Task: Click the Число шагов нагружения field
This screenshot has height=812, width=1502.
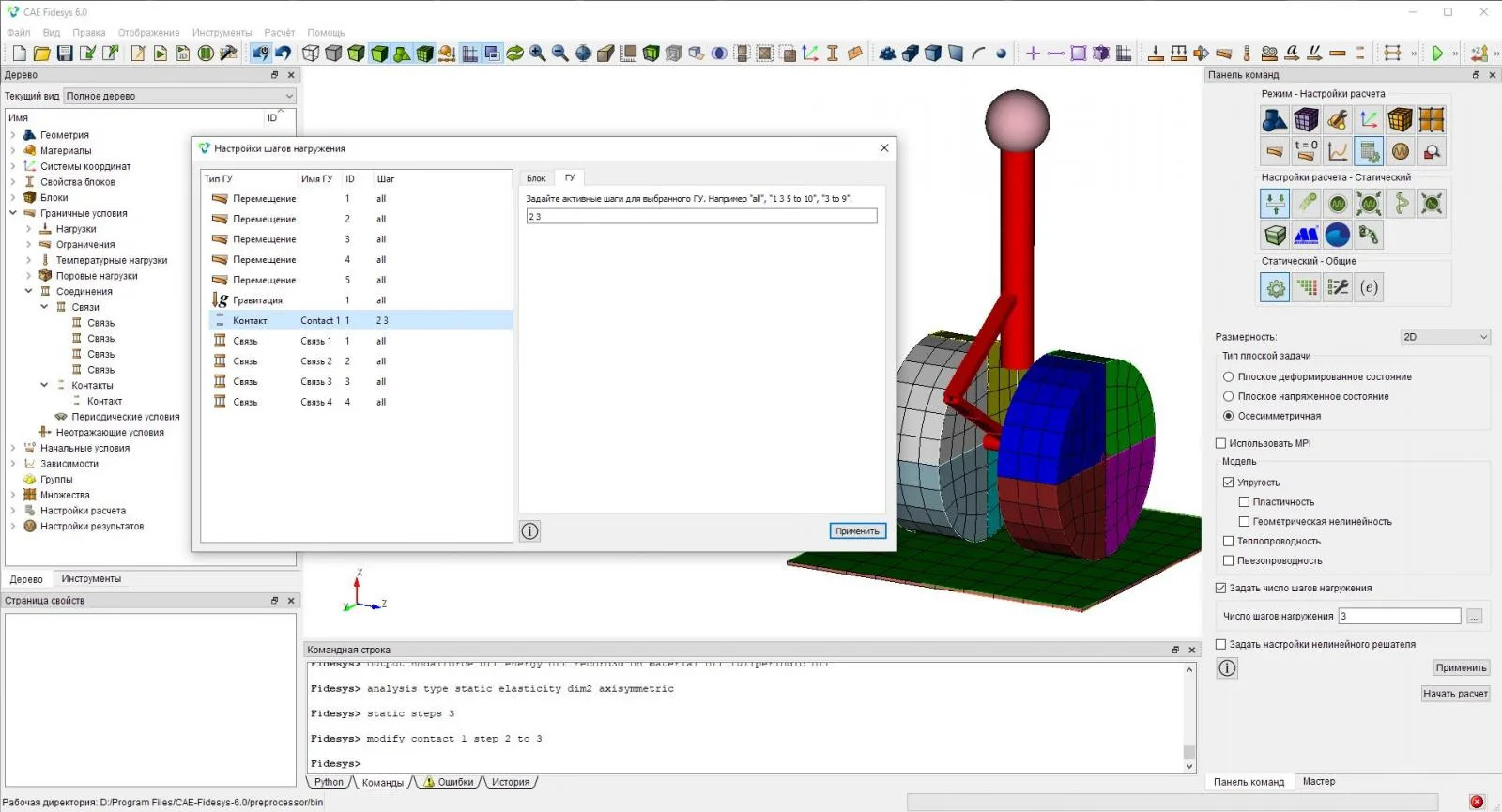Action: (1400, 617)
